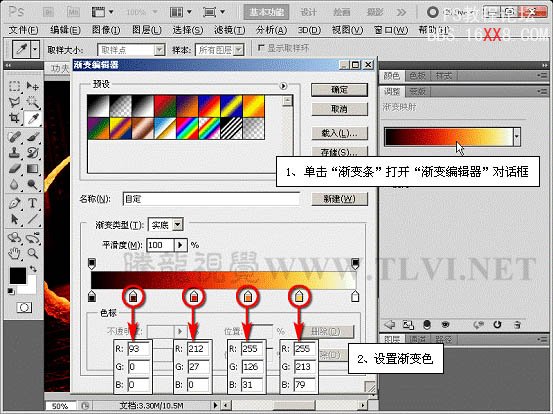Pick the Zoom magnifier tool

pyautogui.click(x=32, y=253)
